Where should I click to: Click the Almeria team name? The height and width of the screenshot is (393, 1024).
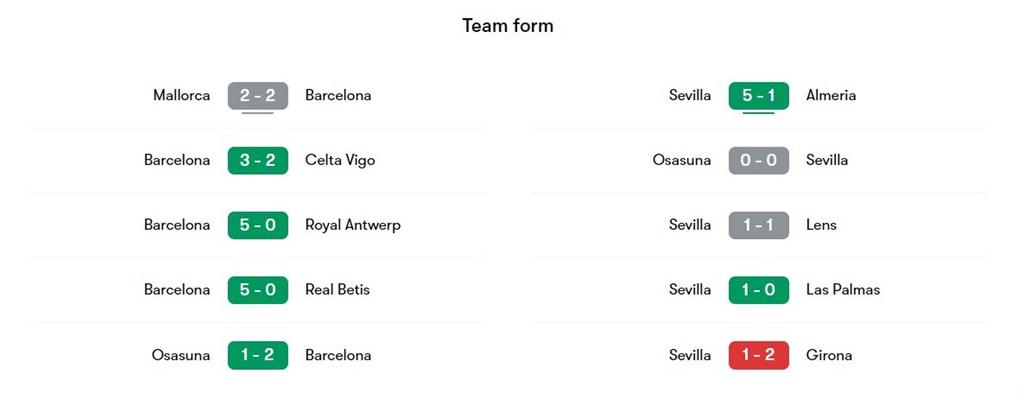(831, 95)
